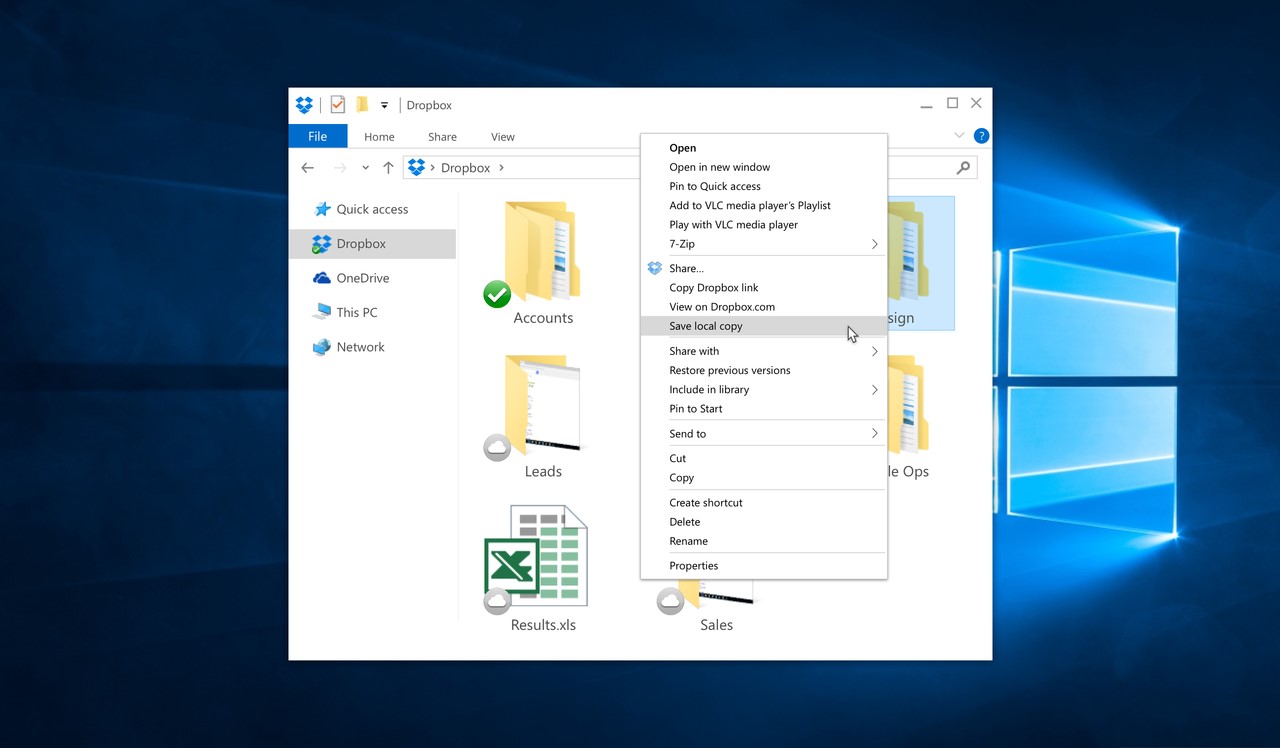Choose Save local copy
Viewport: 1280px width, 748px height.
point(764,326)
